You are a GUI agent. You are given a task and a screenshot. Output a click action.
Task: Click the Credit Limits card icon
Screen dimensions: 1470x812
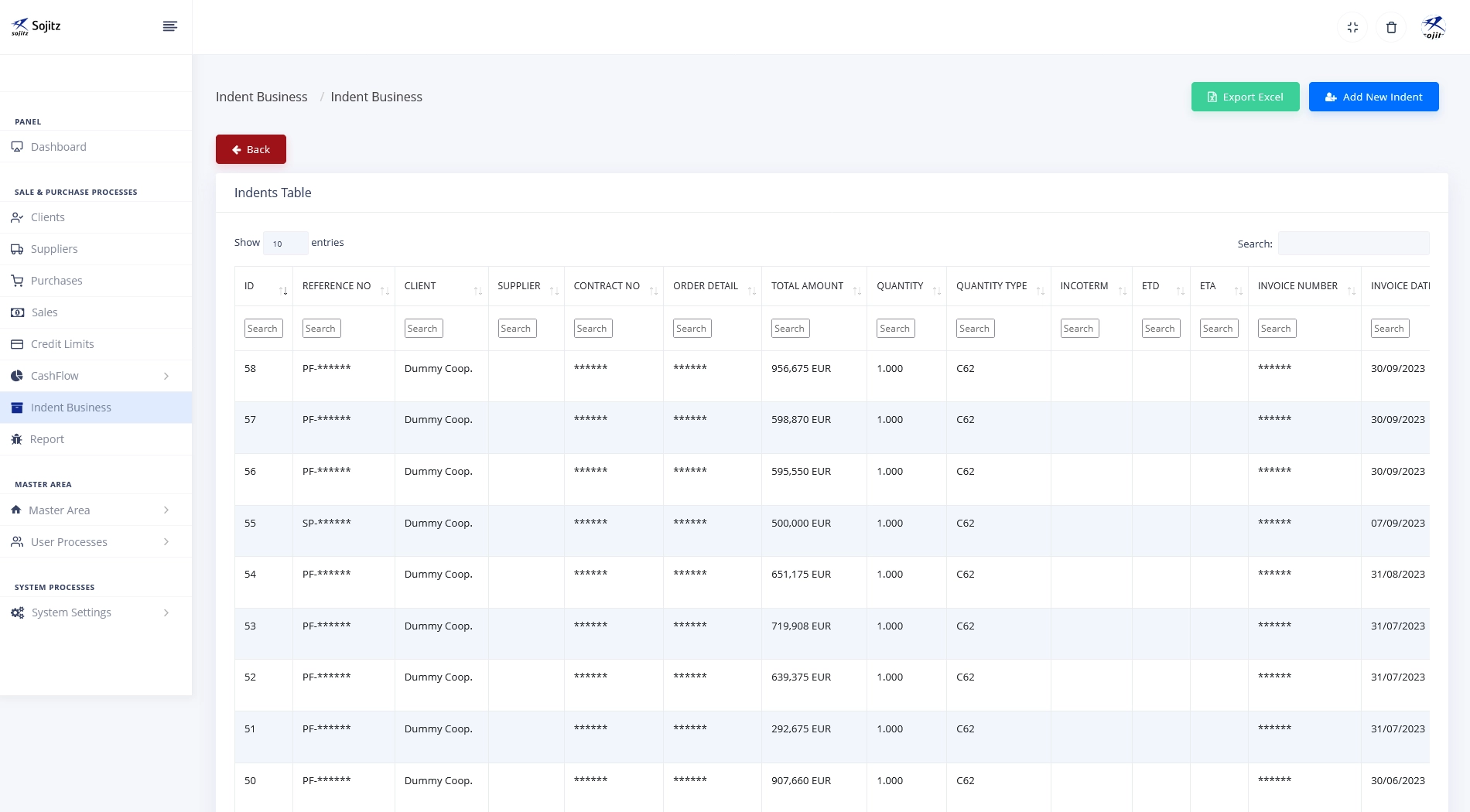coord(17,344)
